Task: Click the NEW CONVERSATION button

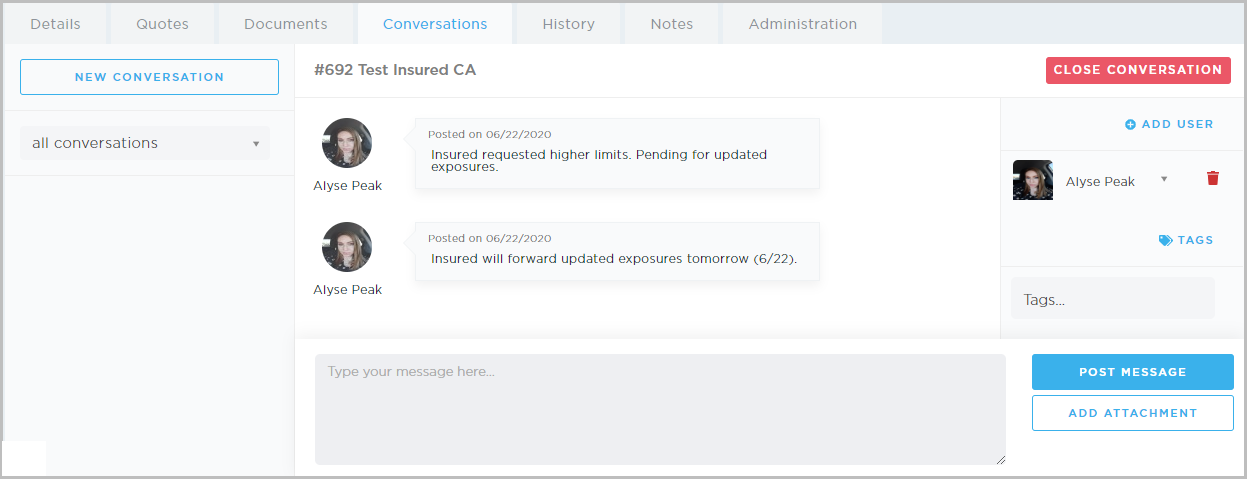Action: [149, 77]
